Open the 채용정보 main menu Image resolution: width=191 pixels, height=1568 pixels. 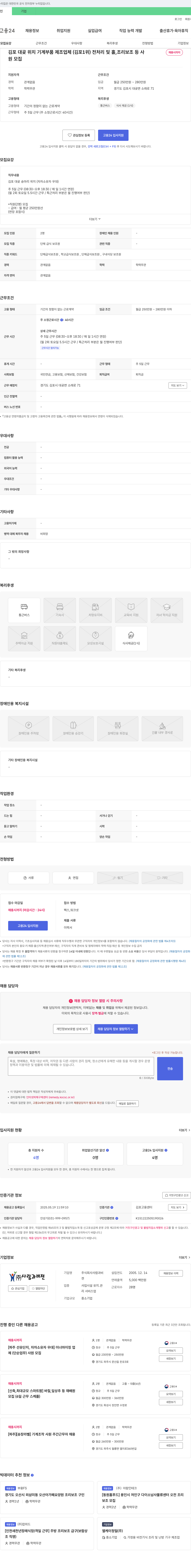coord(32,30)
